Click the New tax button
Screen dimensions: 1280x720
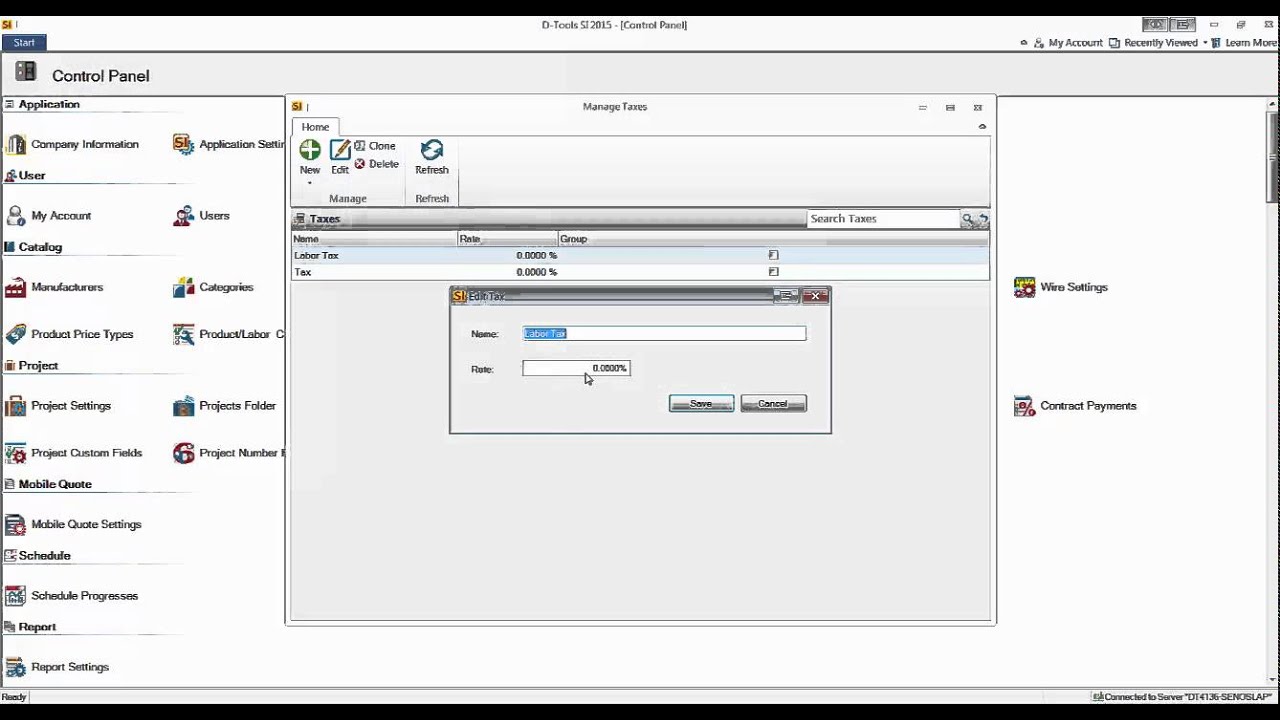(310, 157)
